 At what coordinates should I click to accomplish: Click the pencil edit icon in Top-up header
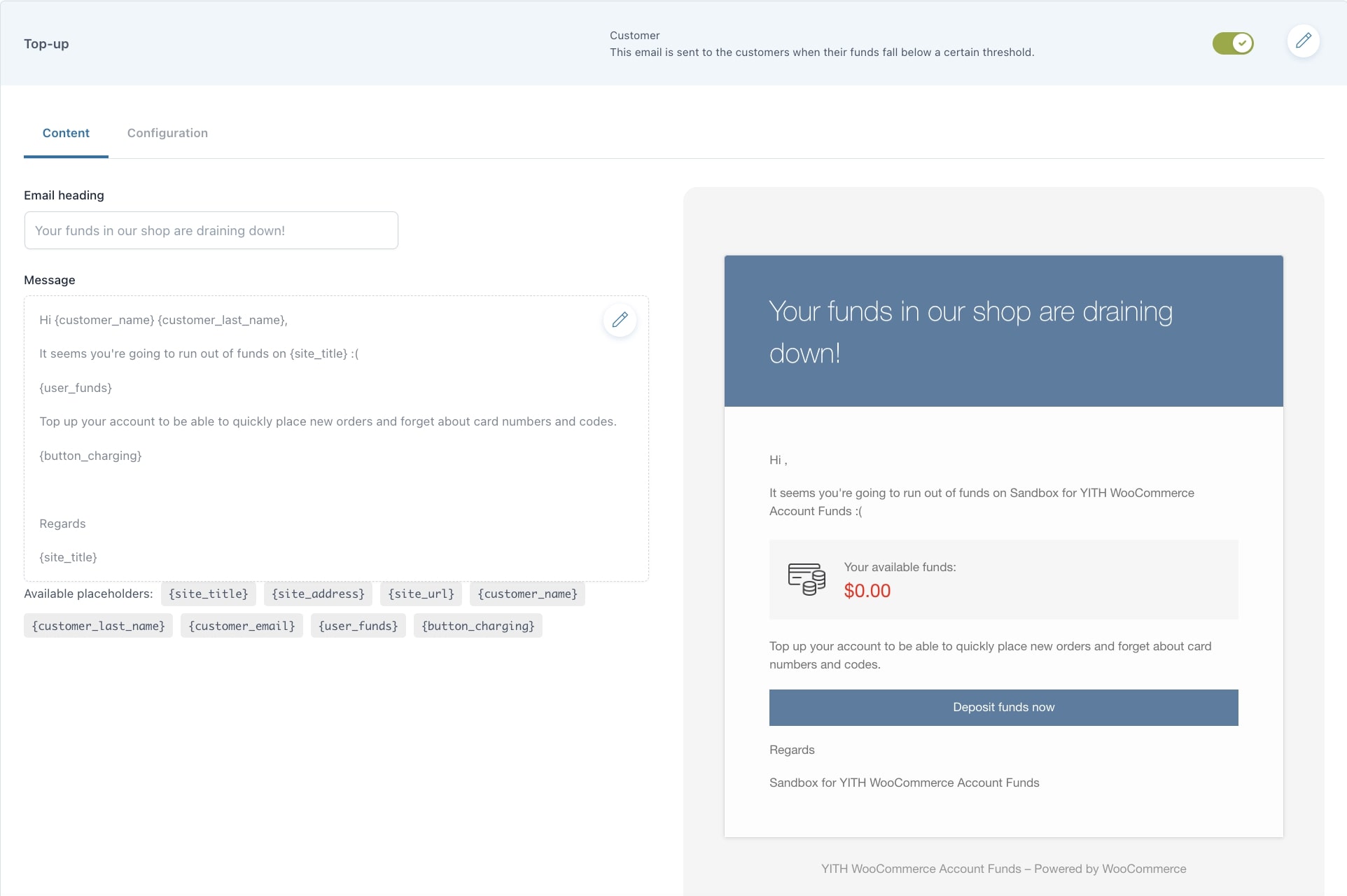[x=1303, y=41]
